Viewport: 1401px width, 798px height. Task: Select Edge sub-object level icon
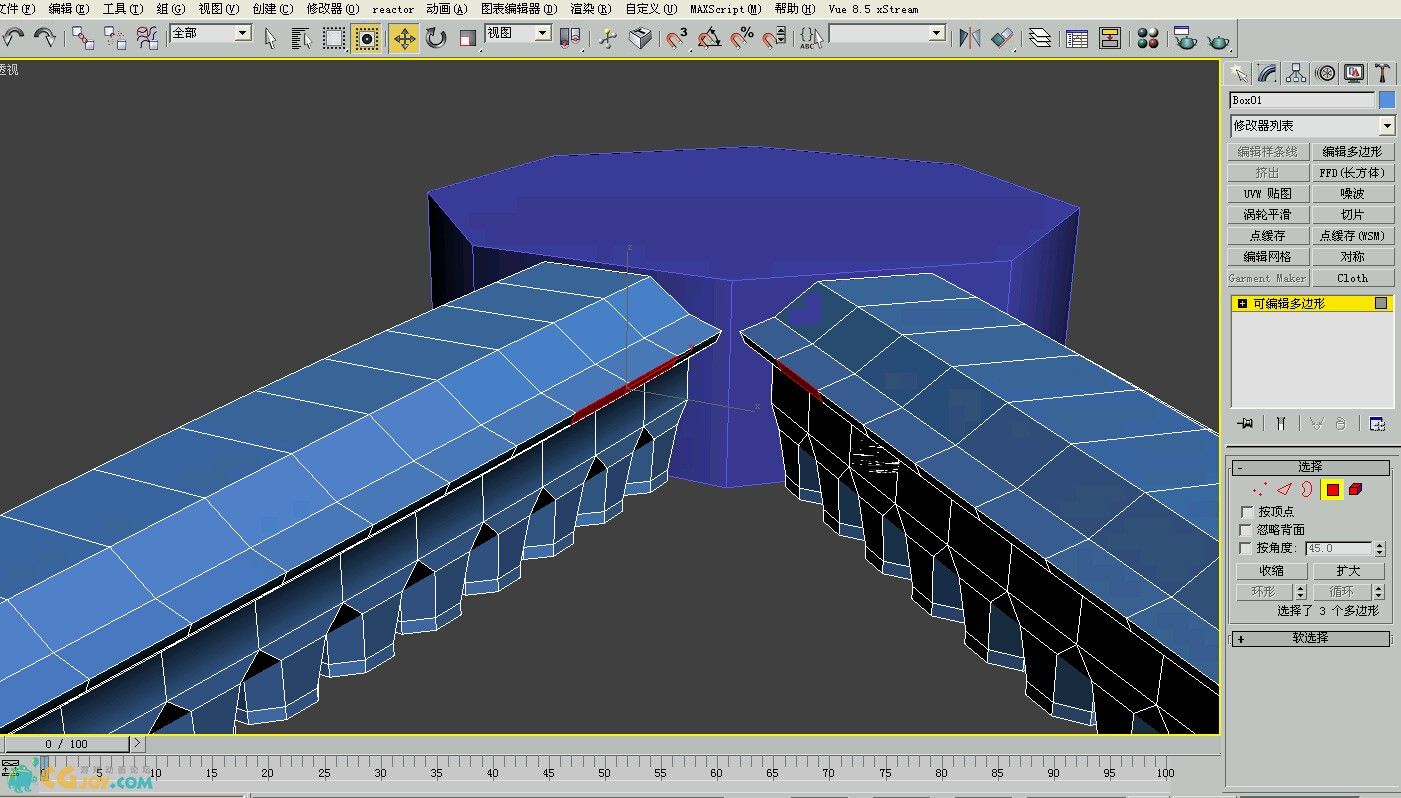1284,489
